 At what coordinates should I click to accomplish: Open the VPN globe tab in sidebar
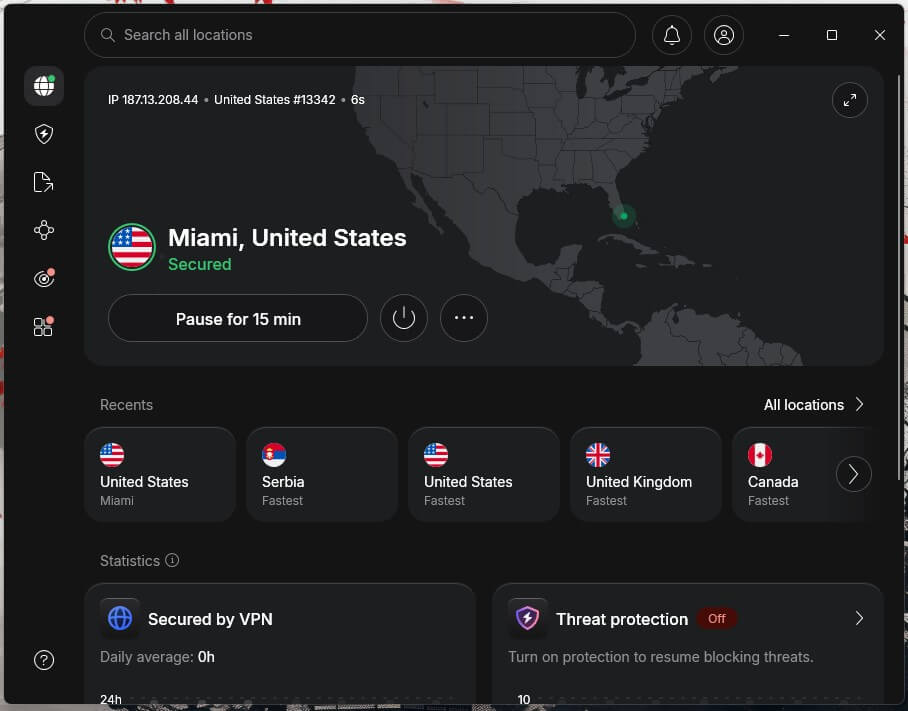(x=44, y=86)
